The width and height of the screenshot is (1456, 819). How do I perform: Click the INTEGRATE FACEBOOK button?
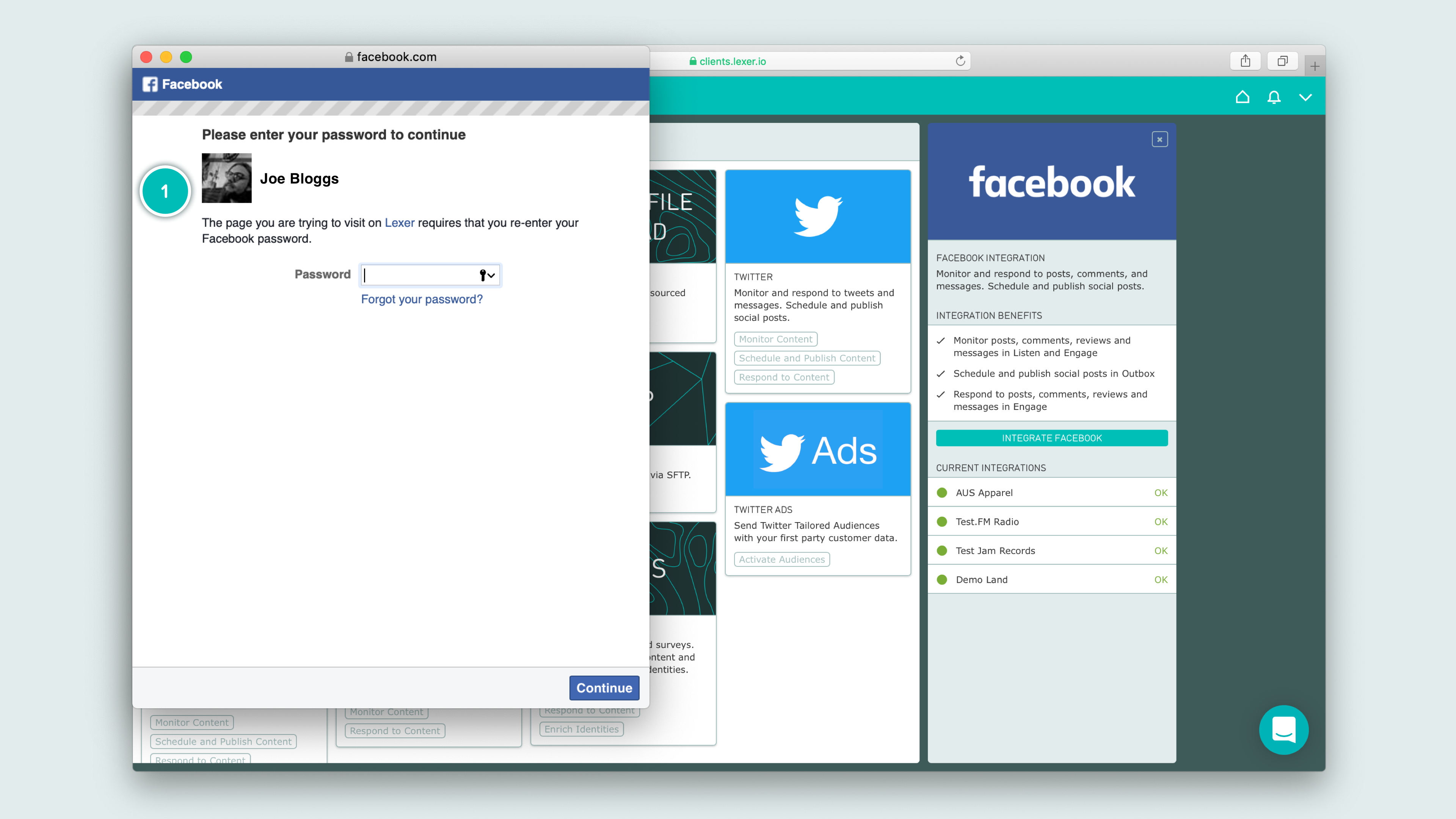[x=1051, y=438]
